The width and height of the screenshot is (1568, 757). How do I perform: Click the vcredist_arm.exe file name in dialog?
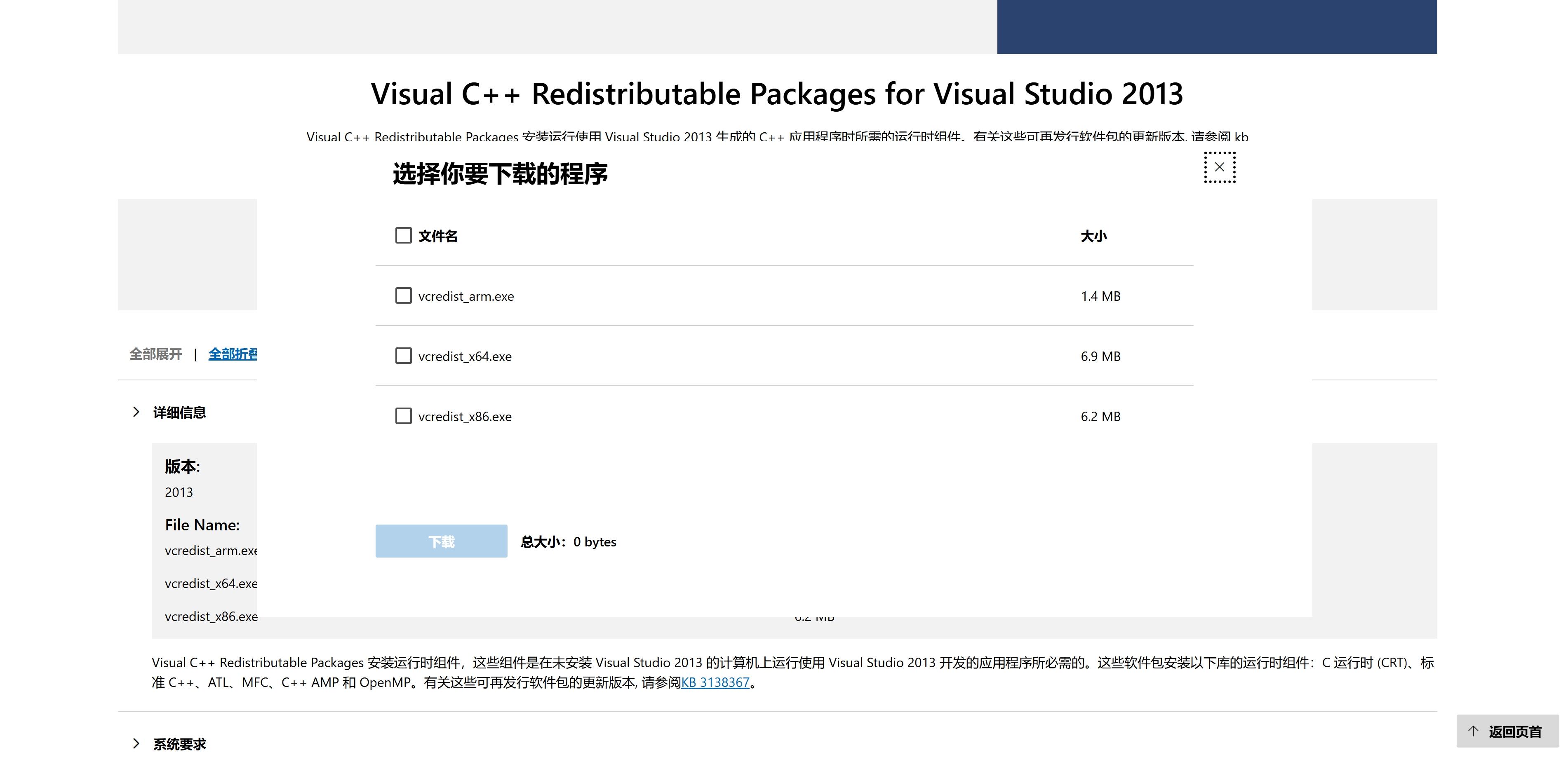pos(466,296)
